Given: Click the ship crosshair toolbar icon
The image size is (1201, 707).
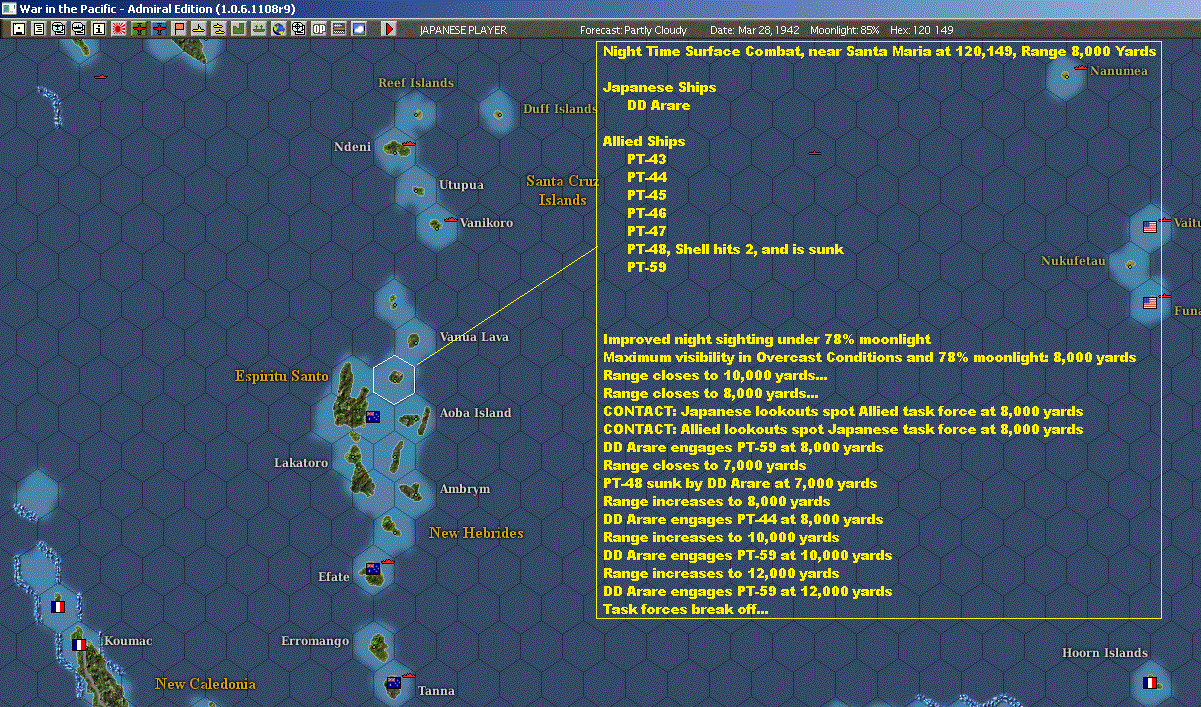Looking at the screenshot, I should tap(298, 30).
